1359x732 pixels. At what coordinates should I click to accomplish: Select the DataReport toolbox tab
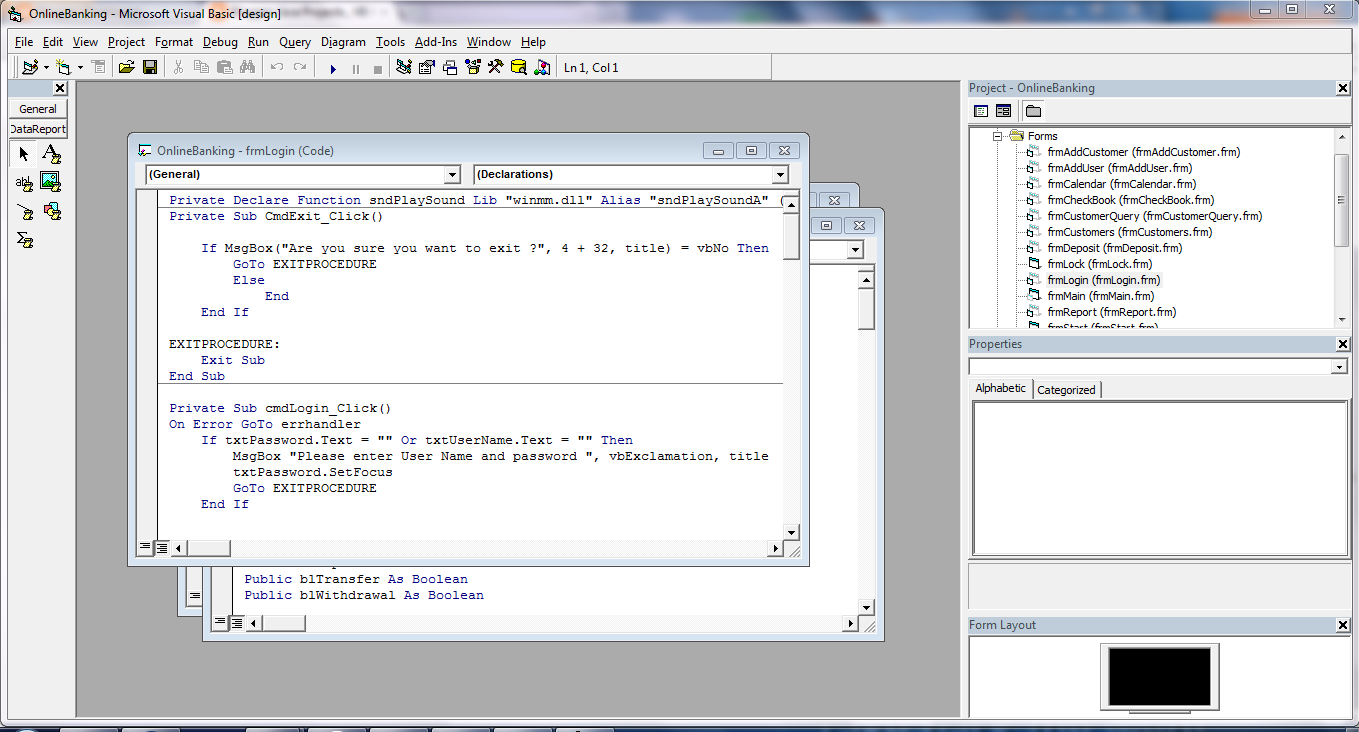click(38, 129)
